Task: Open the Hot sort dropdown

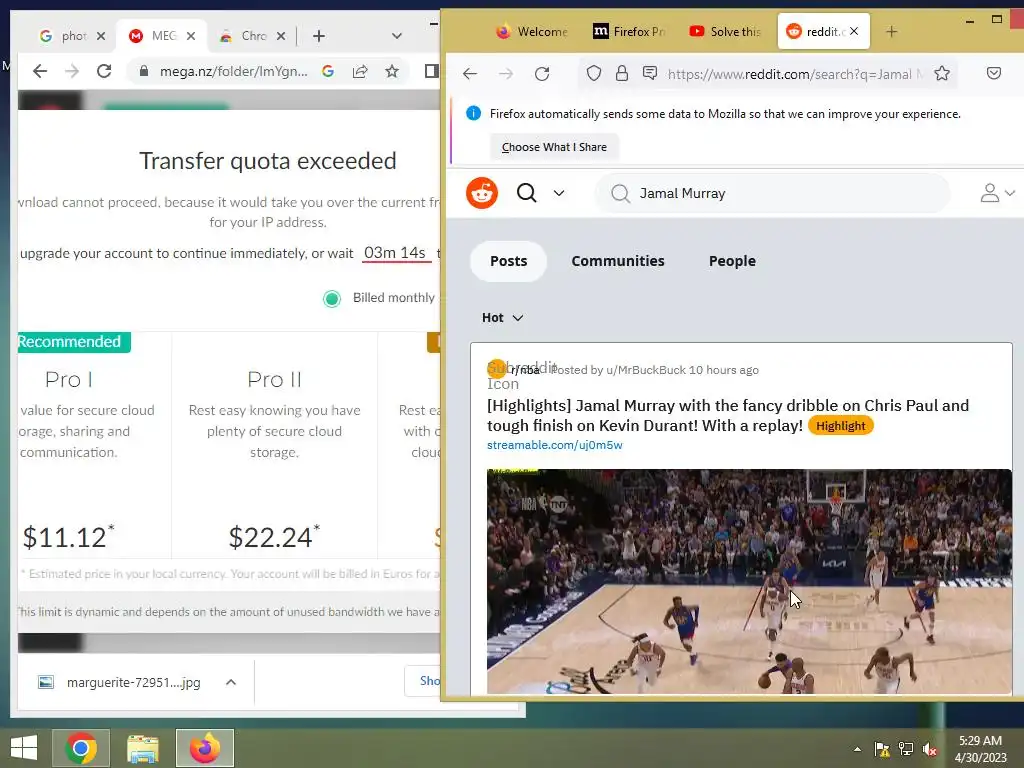Action: 502,318
